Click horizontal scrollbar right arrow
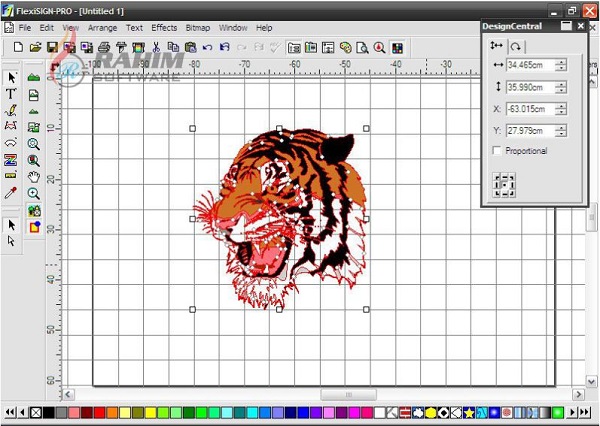 point(579,394)
